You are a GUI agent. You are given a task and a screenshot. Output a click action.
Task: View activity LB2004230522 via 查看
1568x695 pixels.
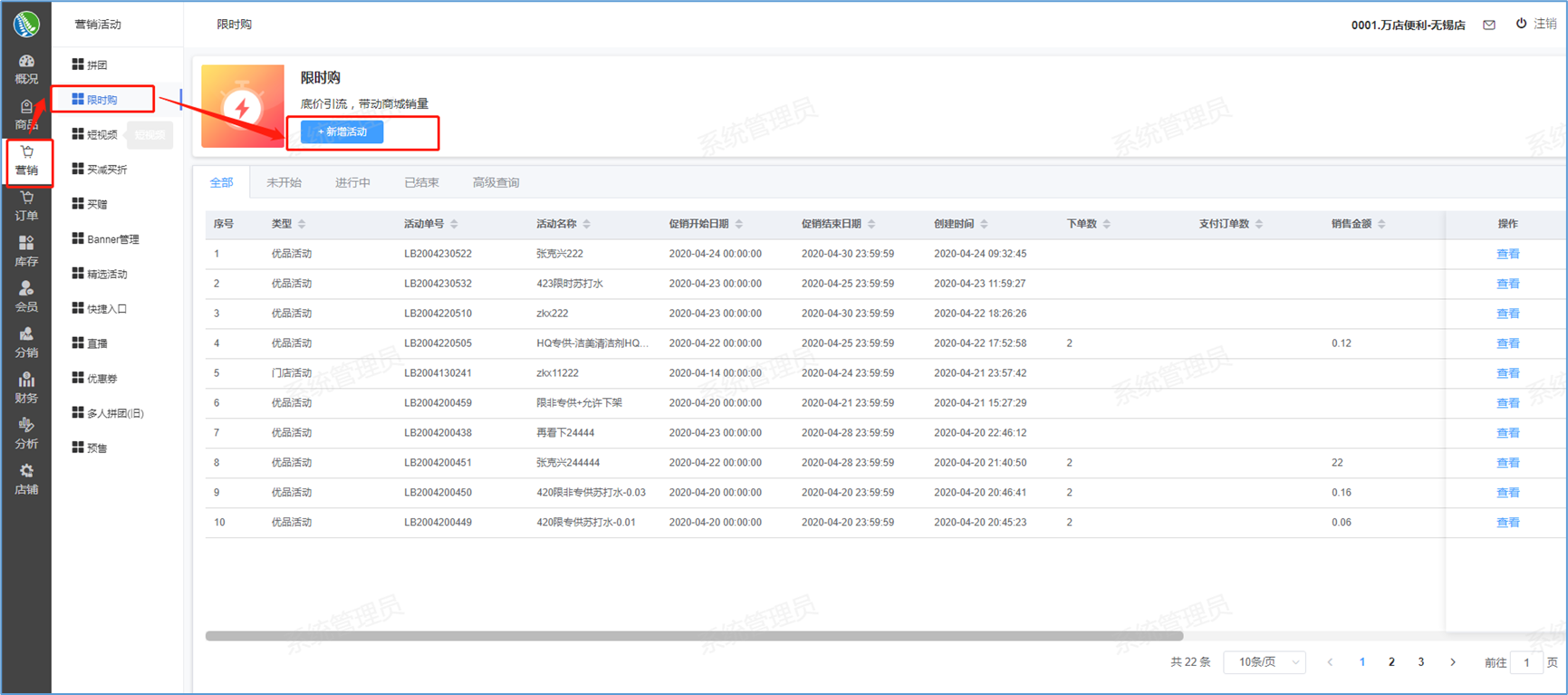(1508, 254)
